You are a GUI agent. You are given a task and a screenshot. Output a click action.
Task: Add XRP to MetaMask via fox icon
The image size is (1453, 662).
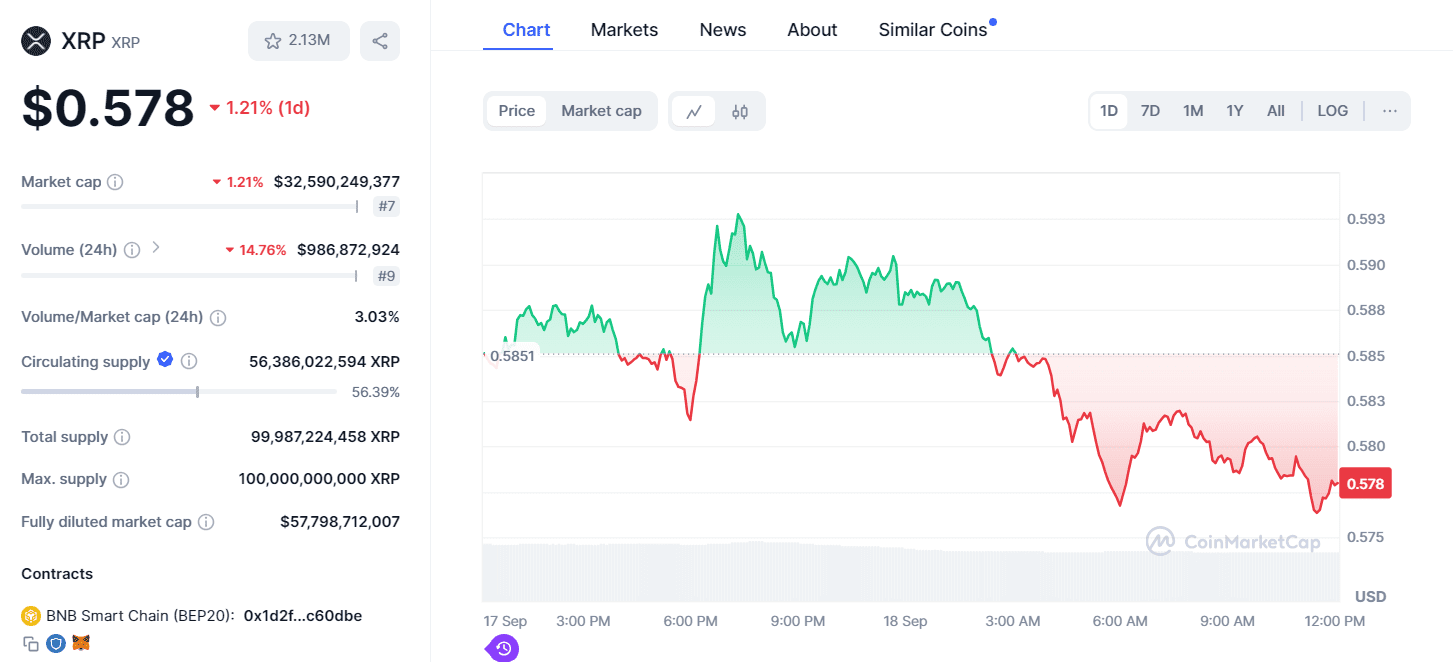click(x=80, y=643)
